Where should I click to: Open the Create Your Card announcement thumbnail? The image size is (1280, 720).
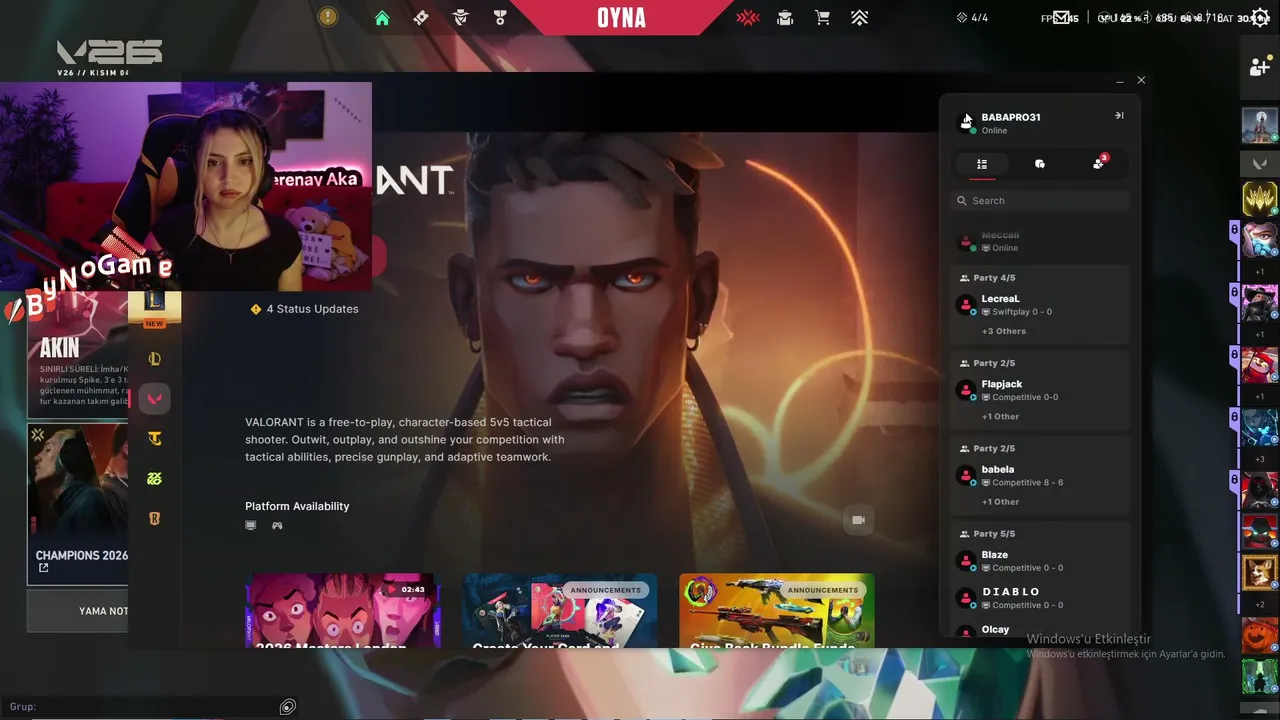pyautogui.click(x=560, y=610)
